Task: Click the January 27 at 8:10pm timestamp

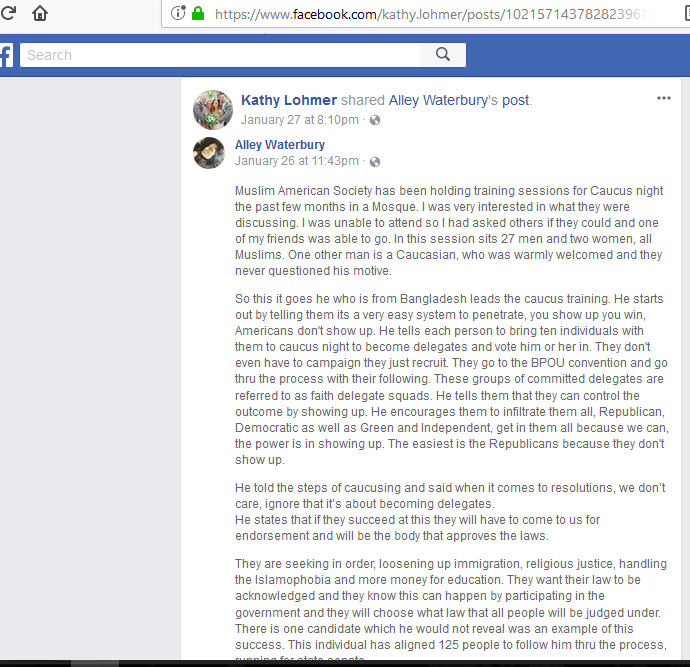Action: (x=300, y=120)
